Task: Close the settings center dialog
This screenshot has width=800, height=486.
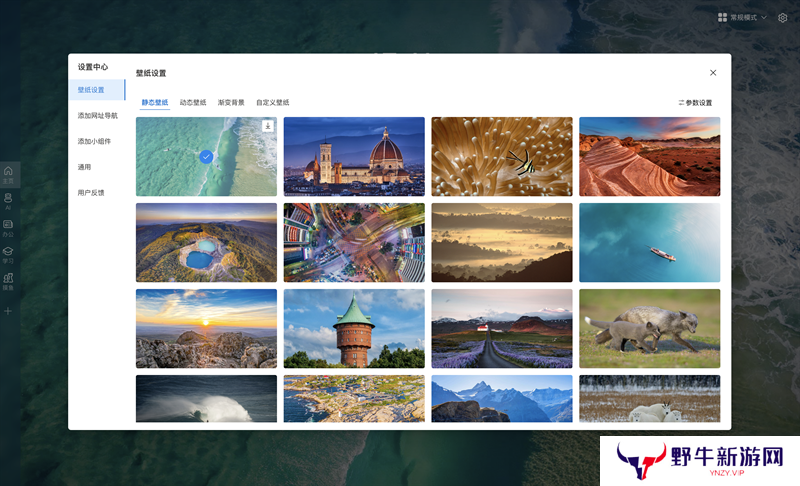Action: 713,72
